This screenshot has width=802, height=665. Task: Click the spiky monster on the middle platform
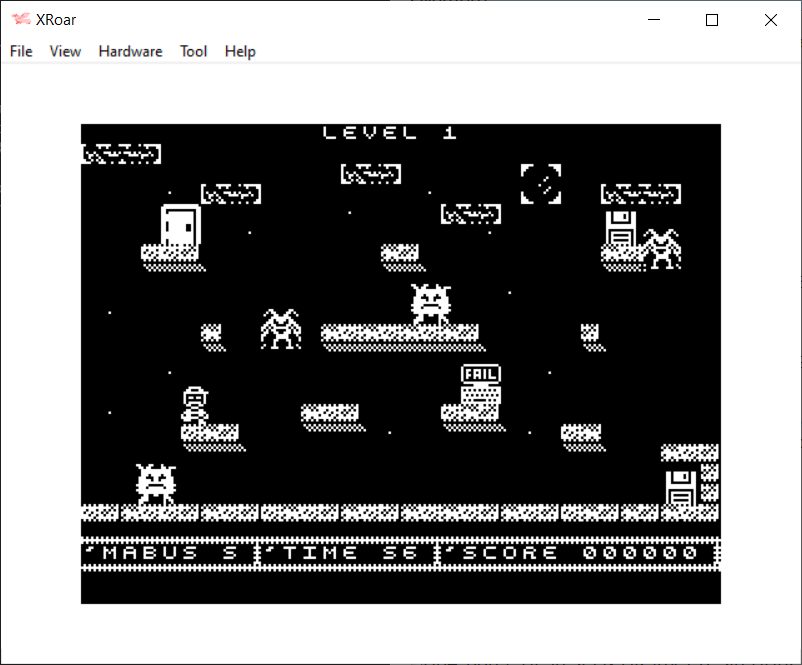tap(432, 304)
